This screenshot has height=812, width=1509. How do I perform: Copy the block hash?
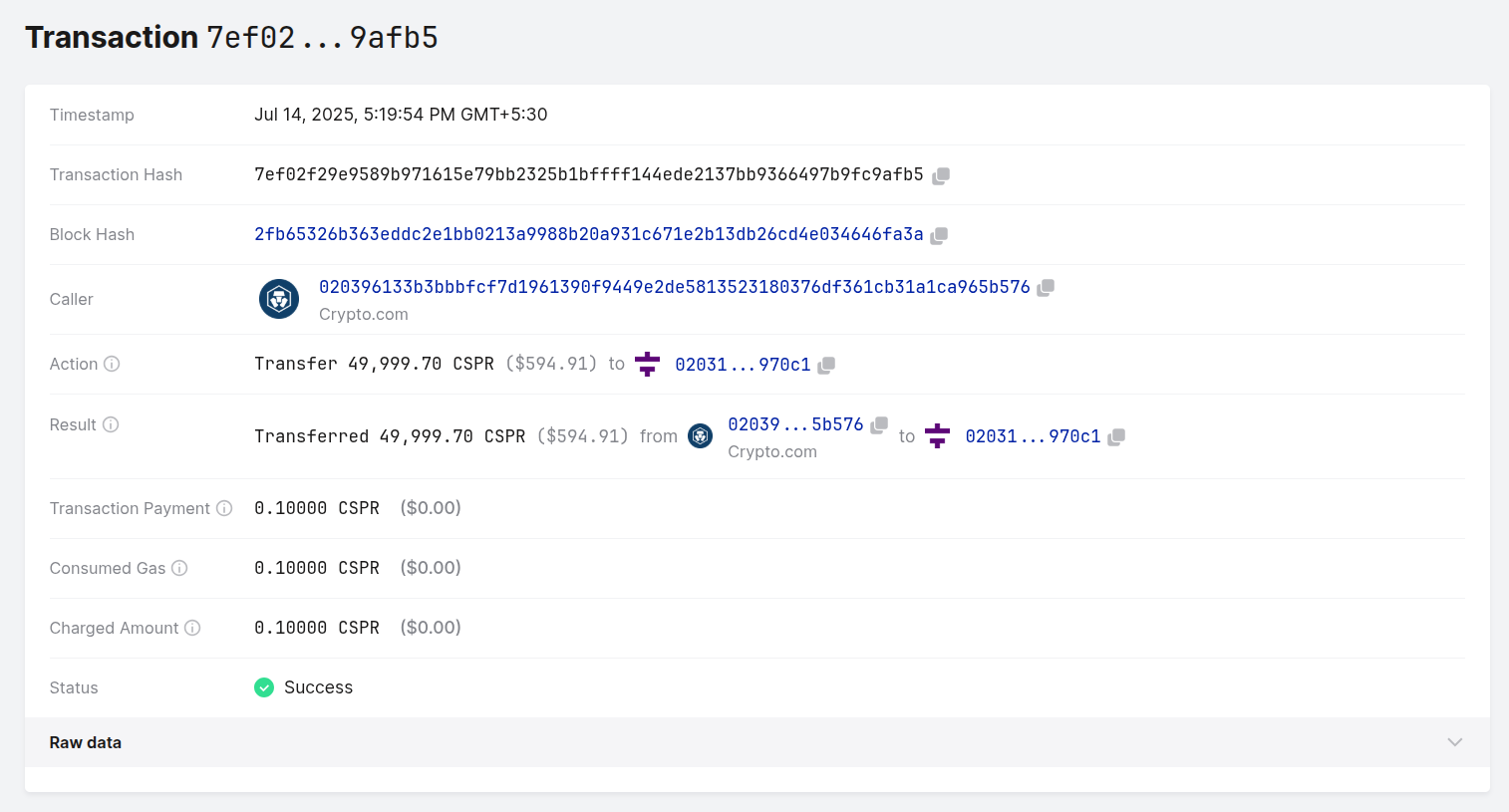[939, 235]
